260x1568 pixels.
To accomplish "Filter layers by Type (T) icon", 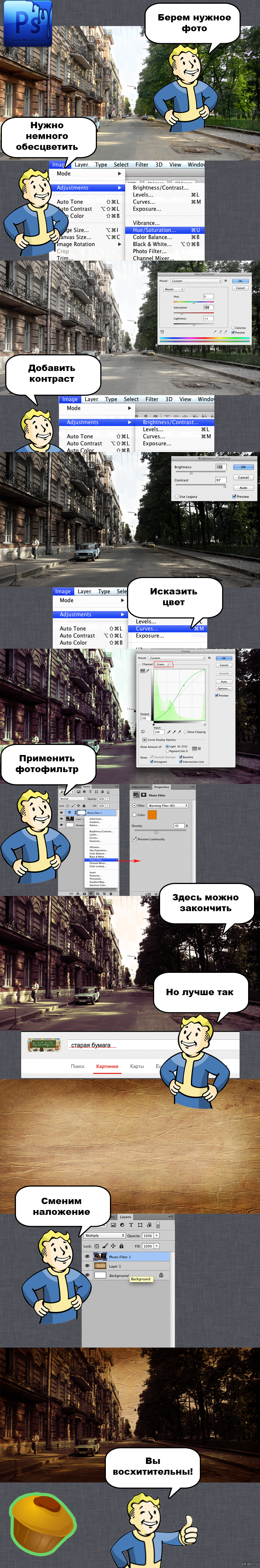I will [x=131, y=1225].
